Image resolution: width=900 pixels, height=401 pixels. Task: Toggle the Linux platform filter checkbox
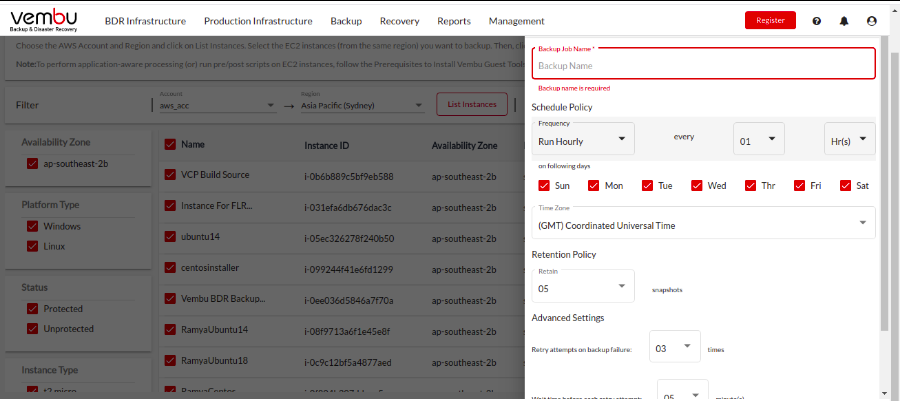click(33, 246)
